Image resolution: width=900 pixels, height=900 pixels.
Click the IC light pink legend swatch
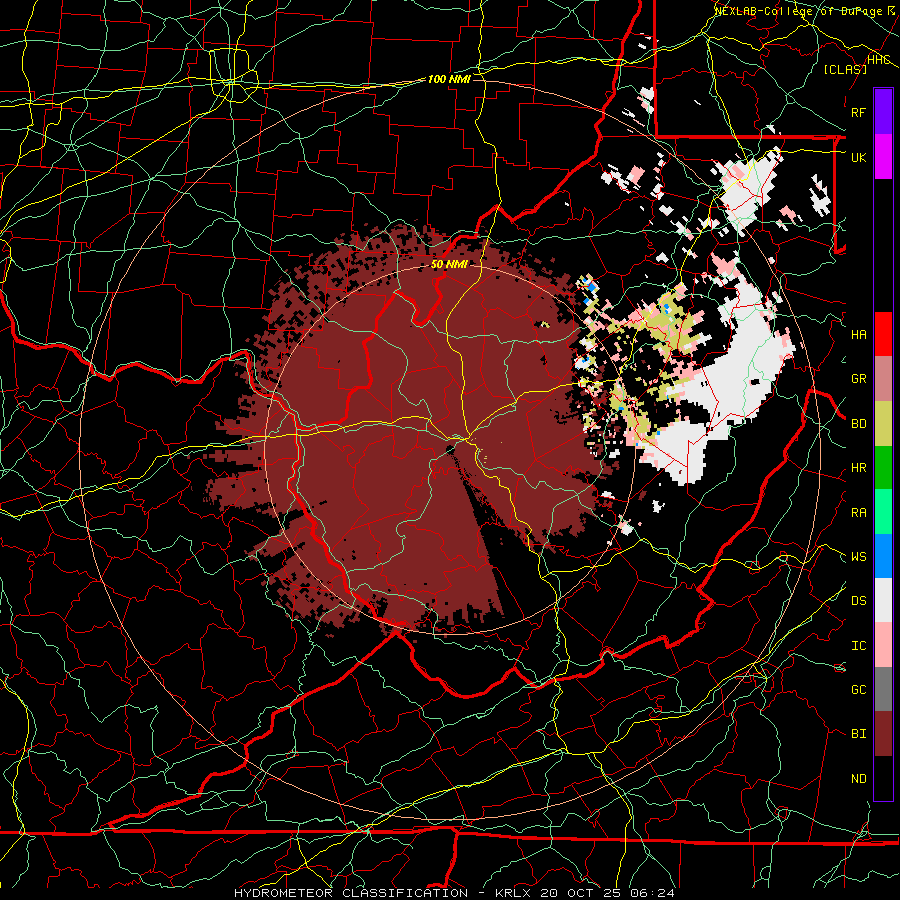883,645
